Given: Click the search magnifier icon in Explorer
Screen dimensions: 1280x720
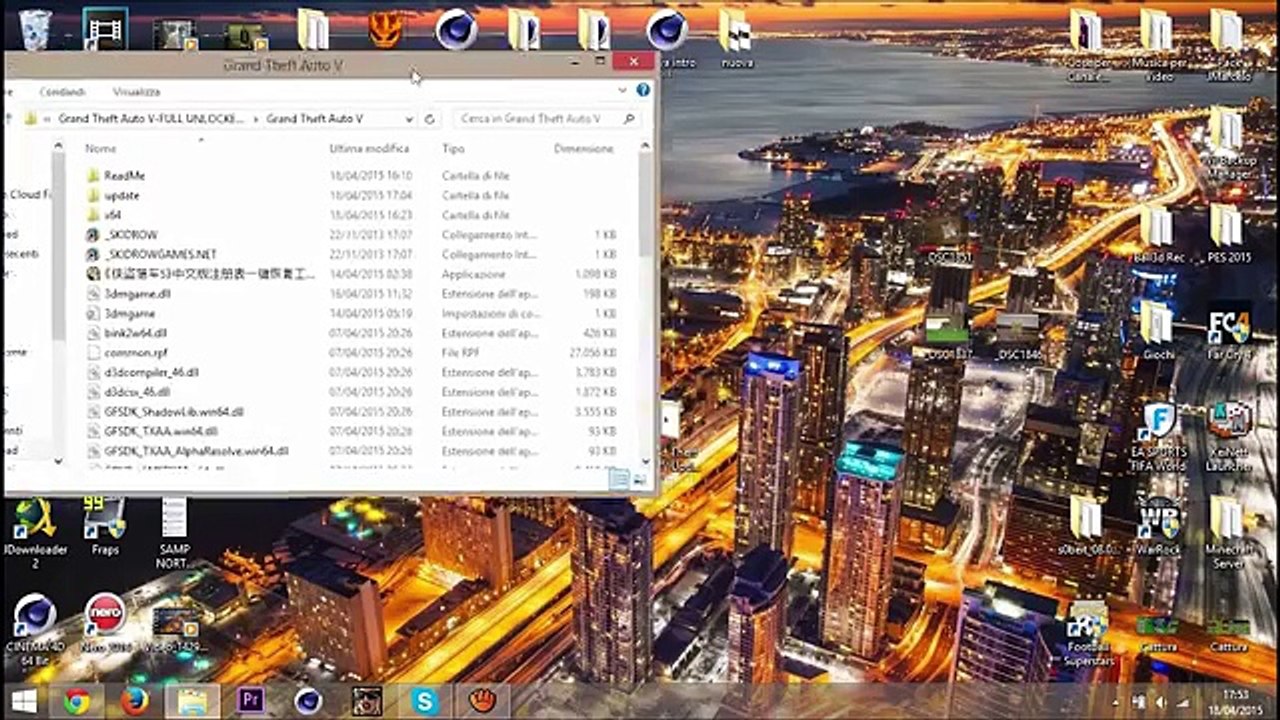Looking at the screenshot, I should (629, 119).
